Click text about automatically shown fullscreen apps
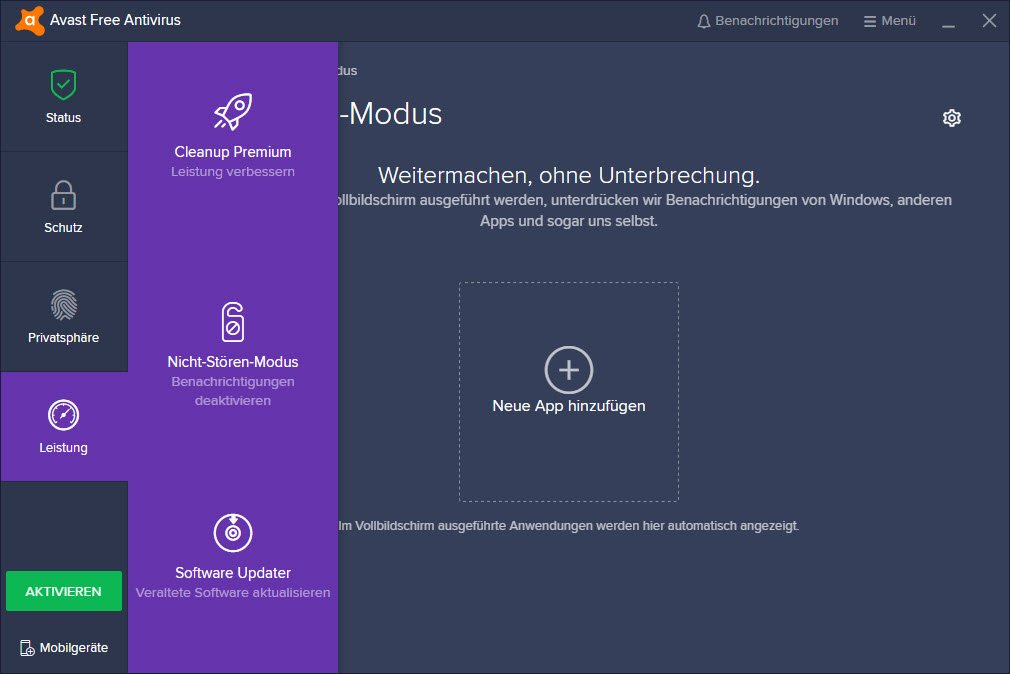The height and width of the screenshot is (674, 1010). 569,526
